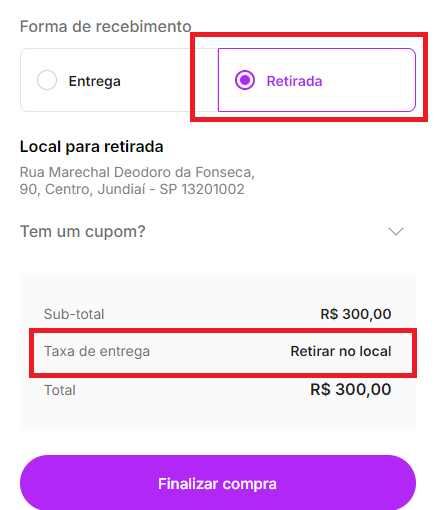Click the Entrega option label
The height and width of the screenshot is (510, 437).
[x=94, y=81]
